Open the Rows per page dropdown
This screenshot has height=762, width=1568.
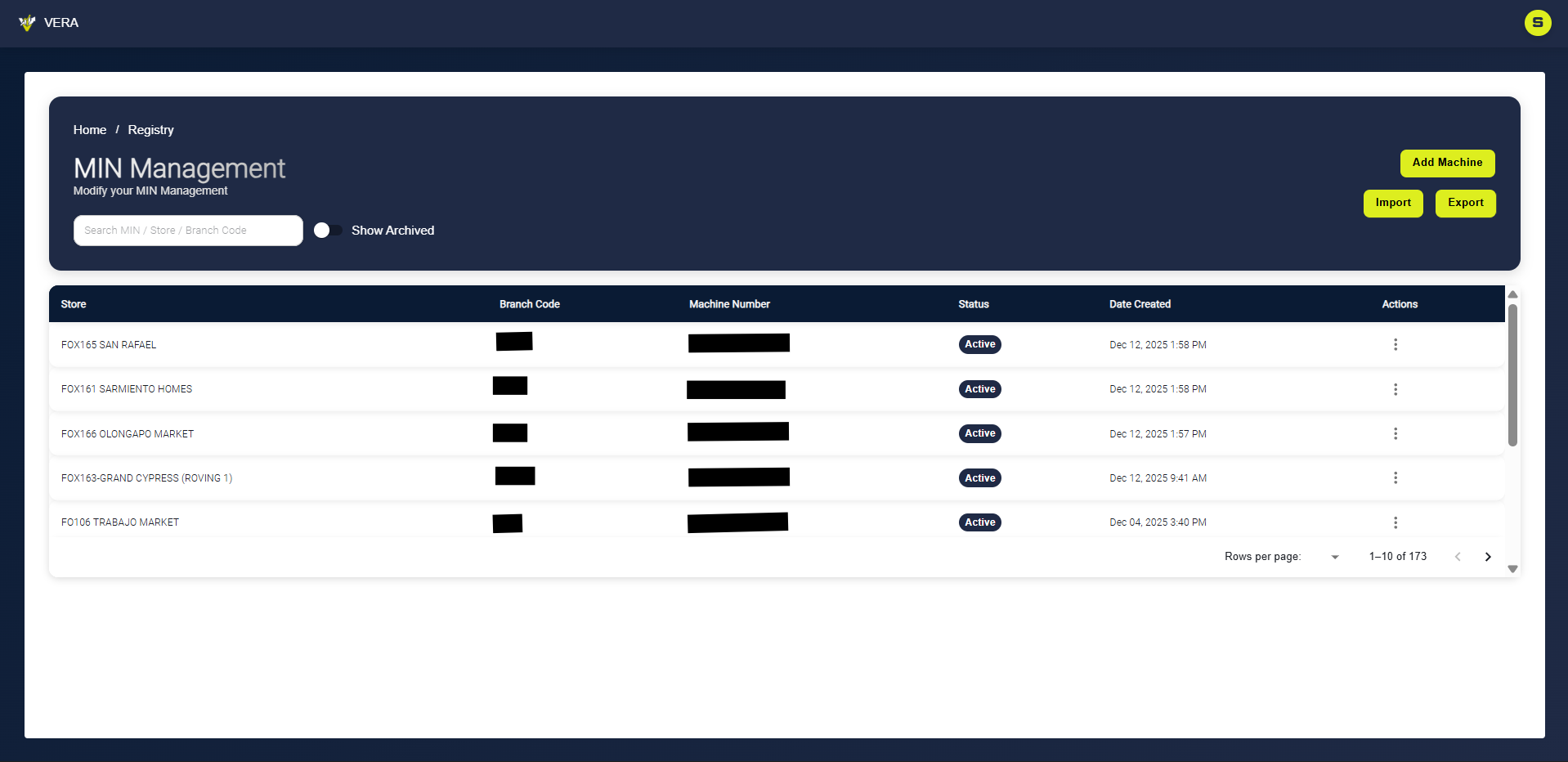tap(1334, 556)
